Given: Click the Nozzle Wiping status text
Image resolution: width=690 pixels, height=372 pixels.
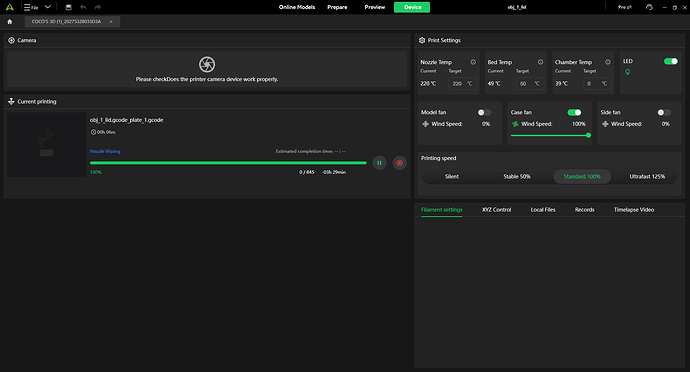Looking at the screenshot, I should (105, 151).
